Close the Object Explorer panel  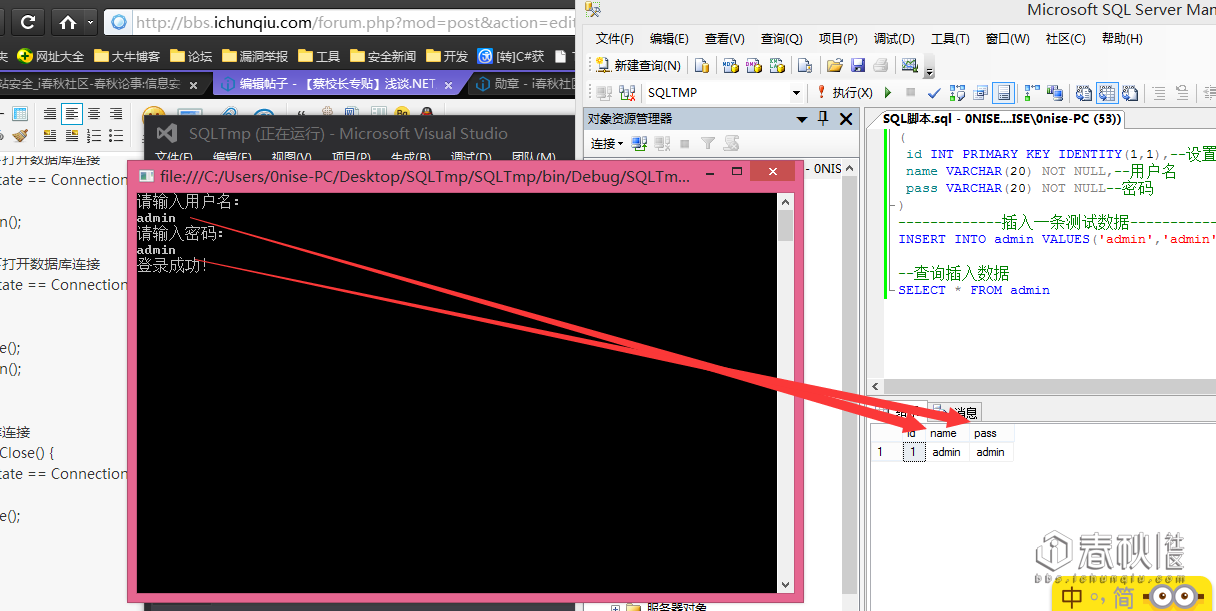(x=846, y=119)
